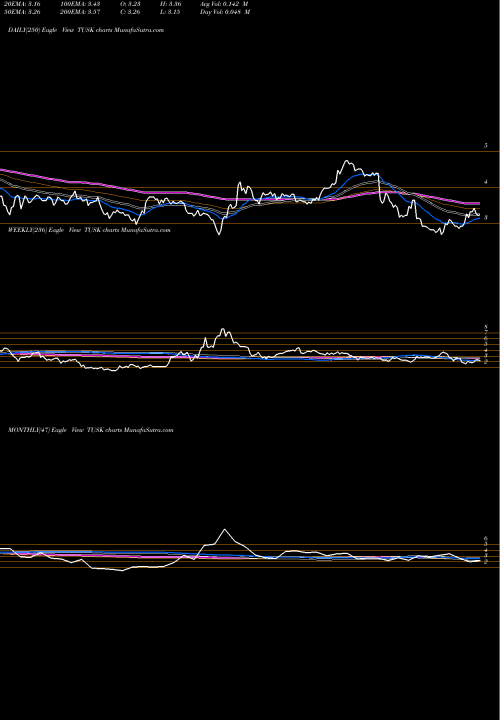Select the Day Vol reading
The width and height of the screenshot is (500, 720).
coord(225,12)
